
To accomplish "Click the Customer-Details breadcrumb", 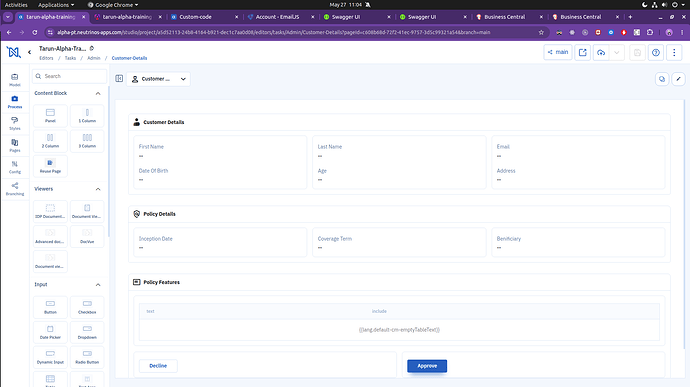I will click(129, 58).
